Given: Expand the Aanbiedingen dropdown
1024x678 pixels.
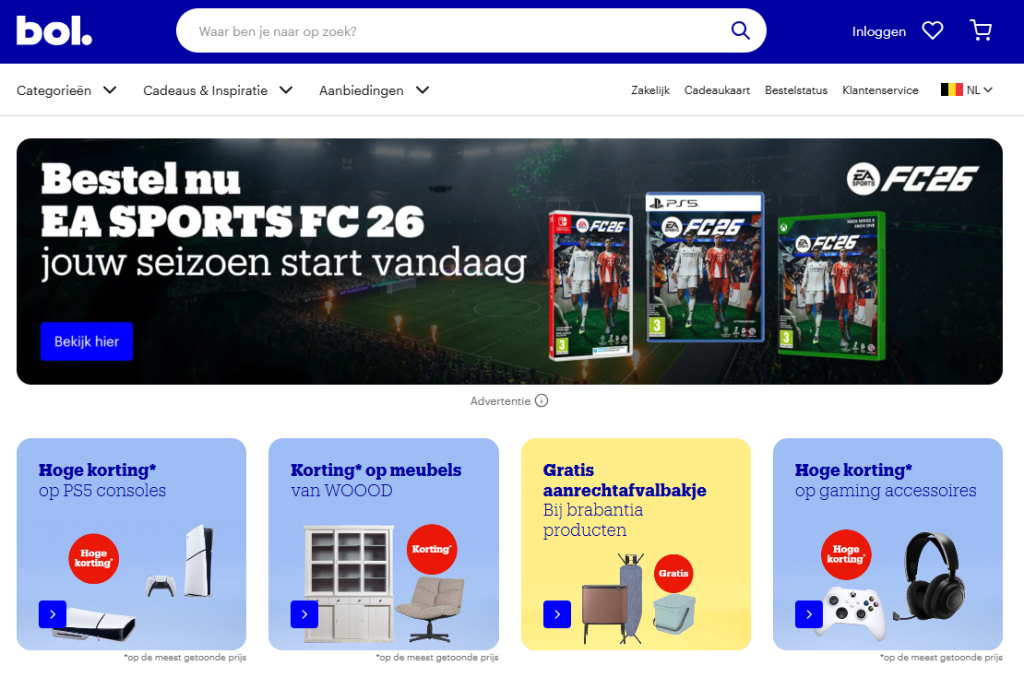Looking at the screenshot, I should (x=374, y=90).
